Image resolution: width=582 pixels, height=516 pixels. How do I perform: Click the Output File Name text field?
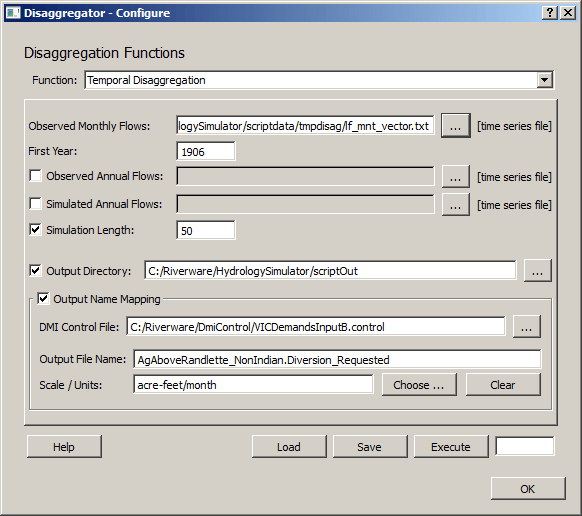pos(337,359)
